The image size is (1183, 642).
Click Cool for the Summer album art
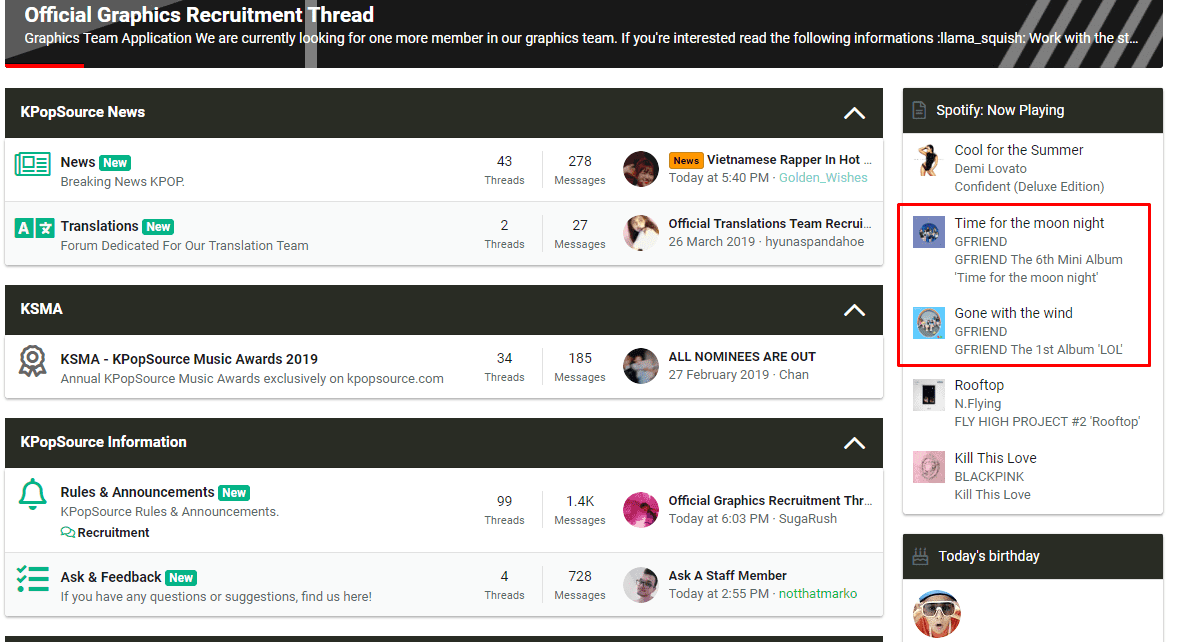(929, 159)
